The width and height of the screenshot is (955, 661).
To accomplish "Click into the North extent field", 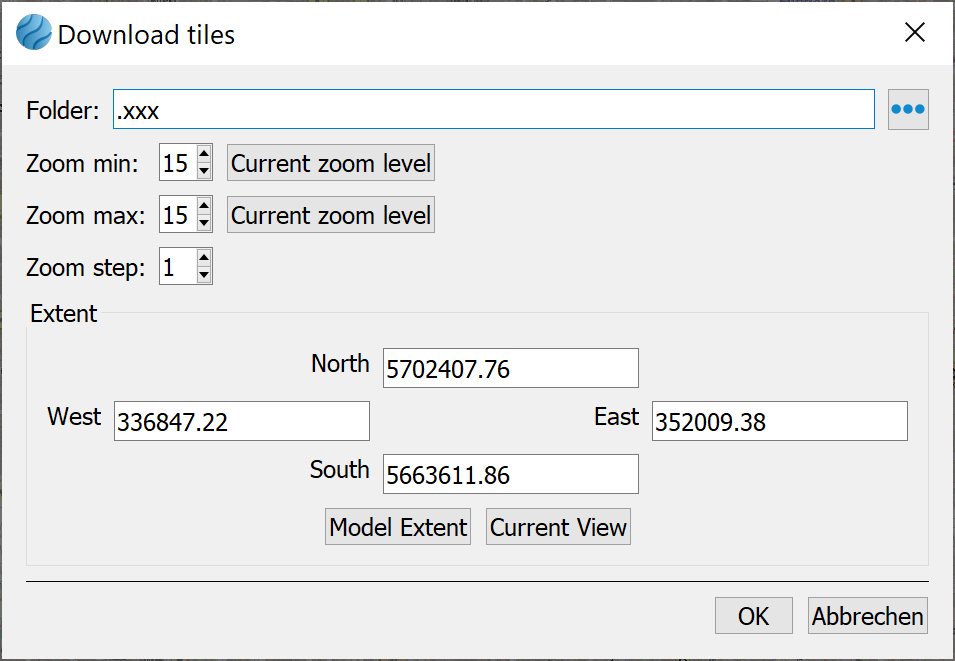I will 510,369.
